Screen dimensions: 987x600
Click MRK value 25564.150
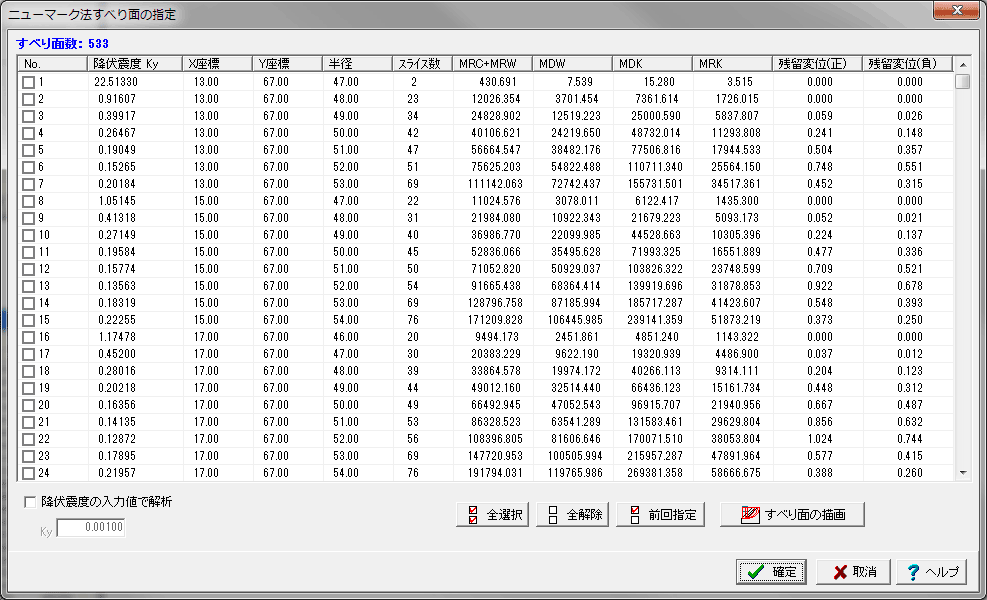[736, 167]
